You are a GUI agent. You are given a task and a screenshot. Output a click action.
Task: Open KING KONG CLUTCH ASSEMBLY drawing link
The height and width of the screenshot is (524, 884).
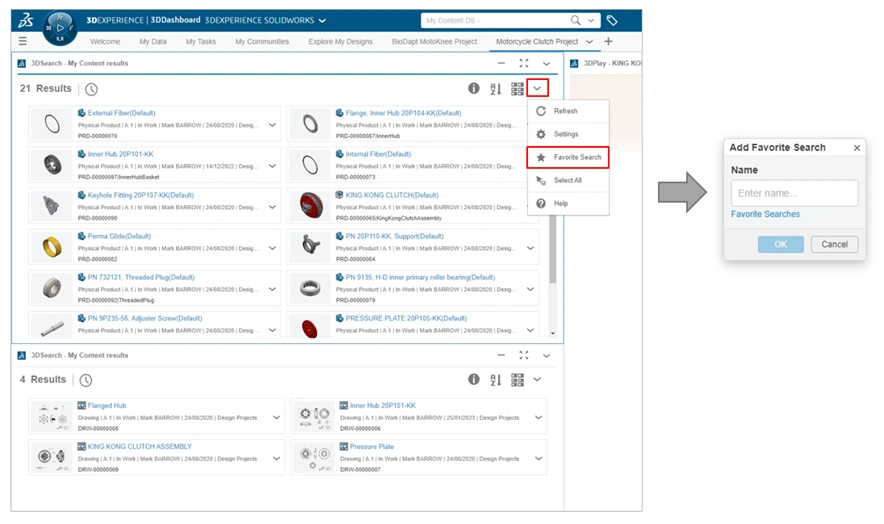click(139, 447)
